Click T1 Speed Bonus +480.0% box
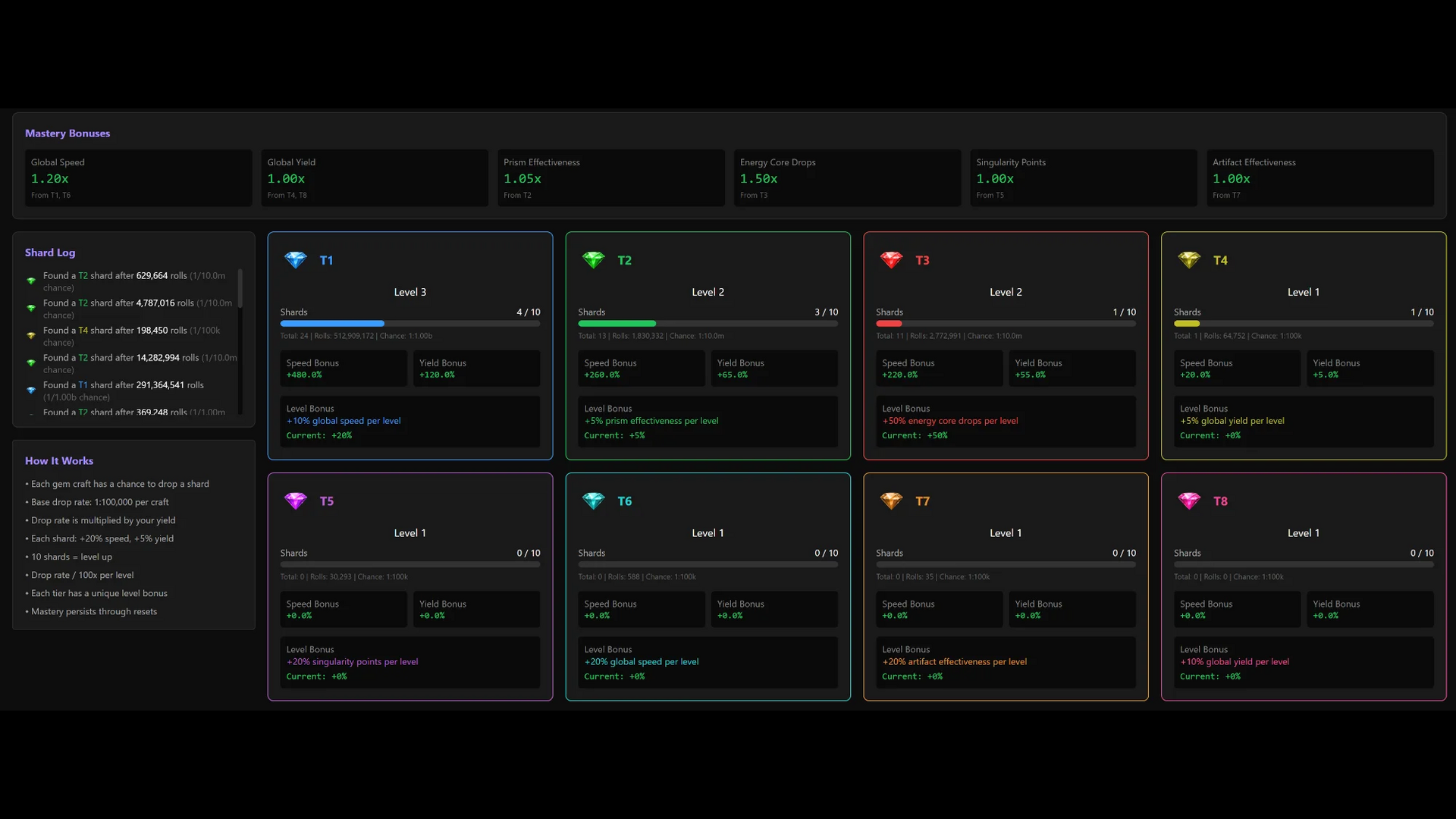Image resolution: width=1456 pixels, height=819 pixels. click(x=344, y=369)
